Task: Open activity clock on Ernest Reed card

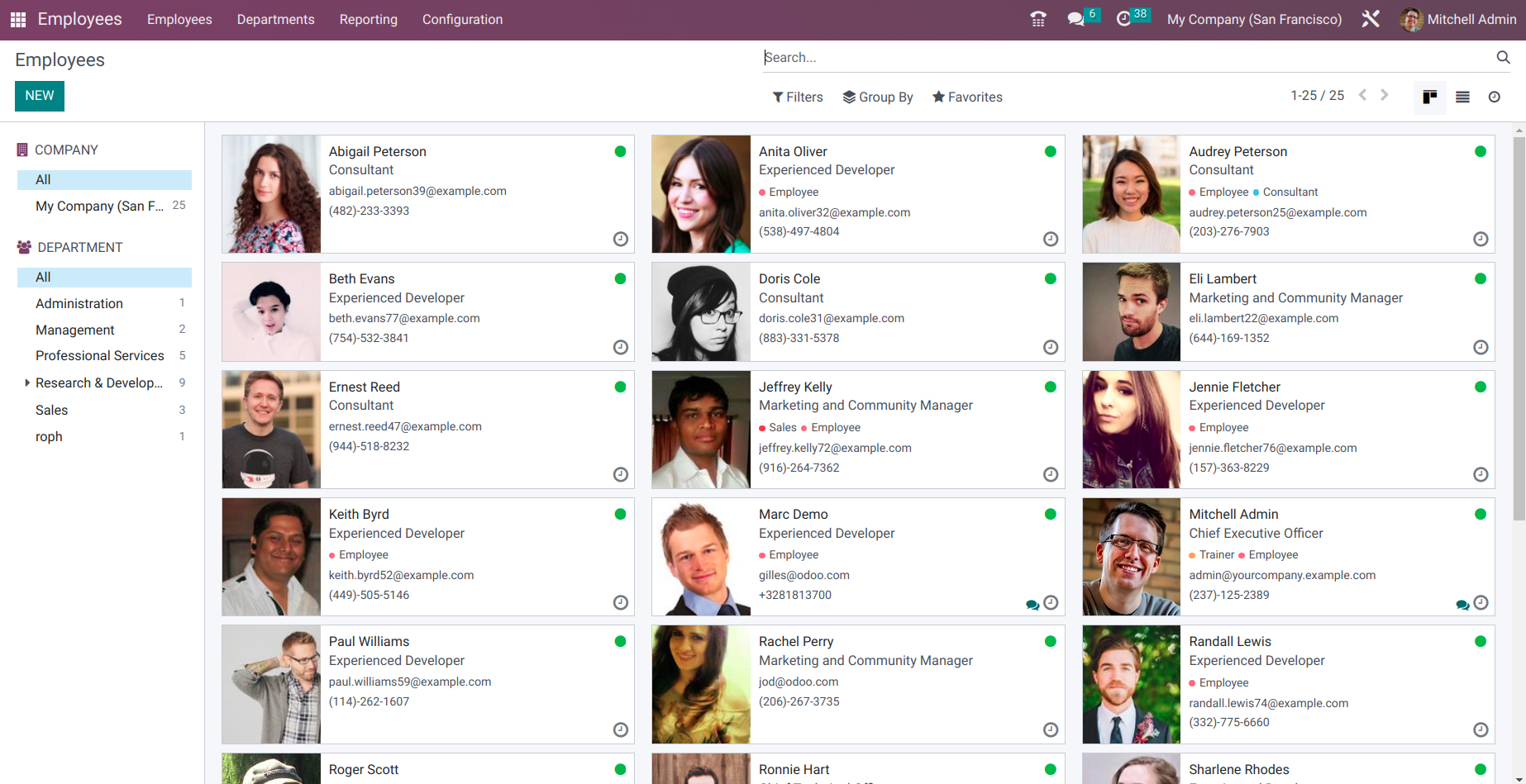Action: (x=621, y=474)
